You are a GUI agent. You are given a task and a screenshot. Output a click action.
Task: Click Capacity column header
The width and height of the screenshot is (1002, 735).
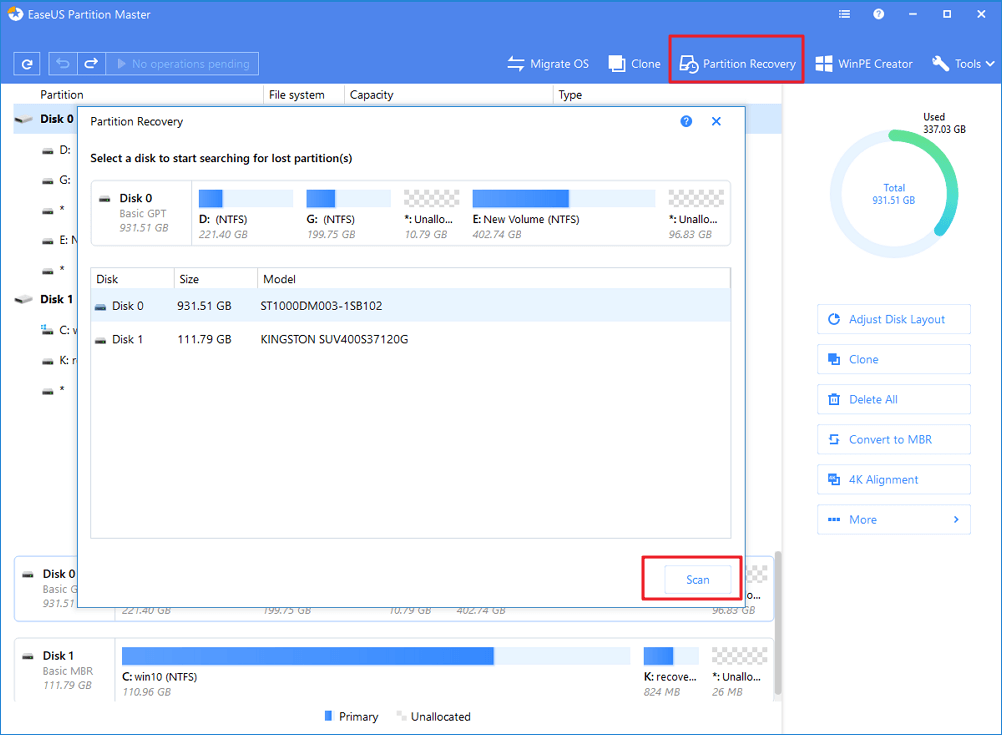[371, 95]
